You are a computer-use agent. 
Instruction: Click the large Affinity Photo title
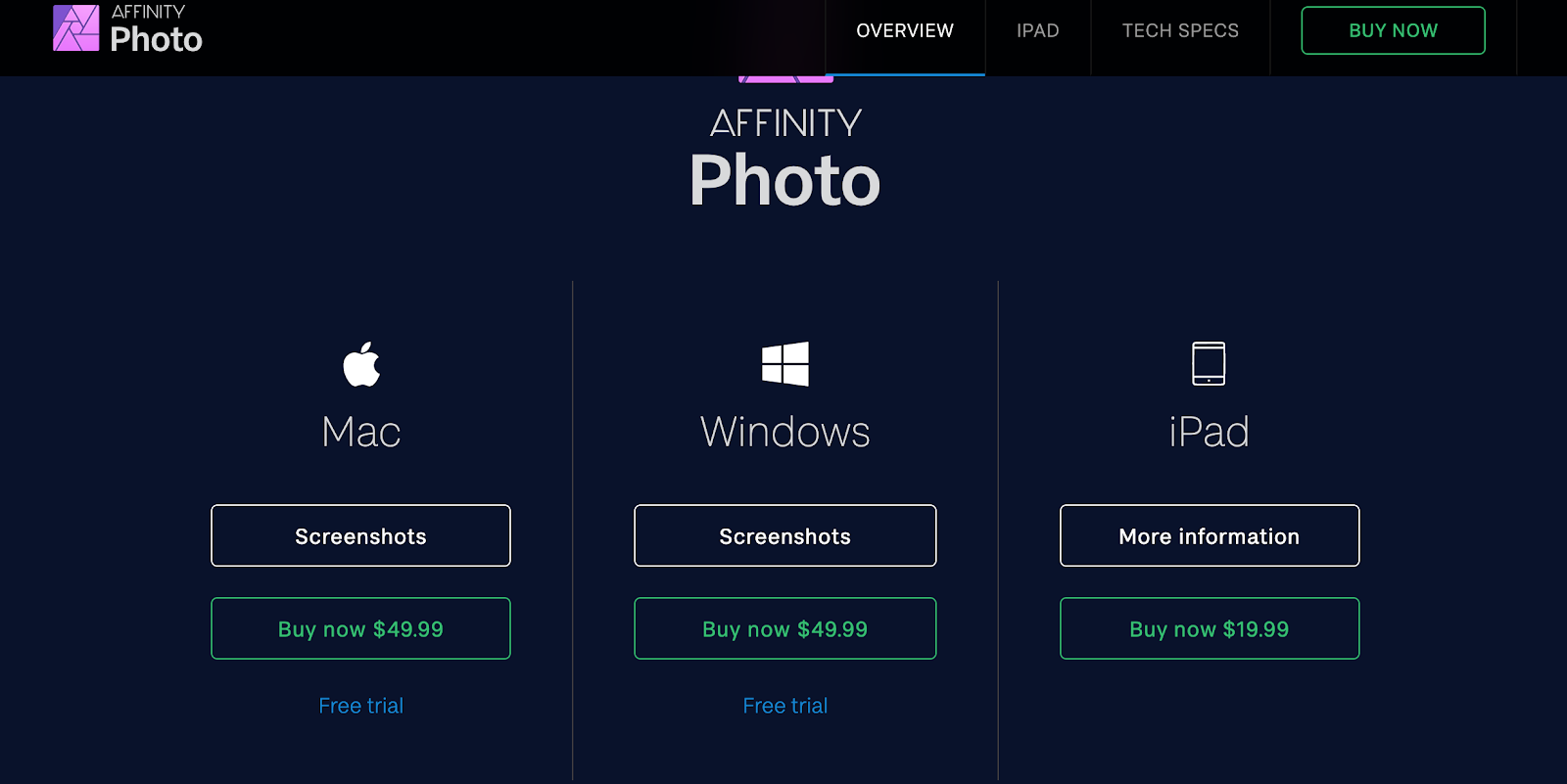pyautogui.click(x=785, y=159)
